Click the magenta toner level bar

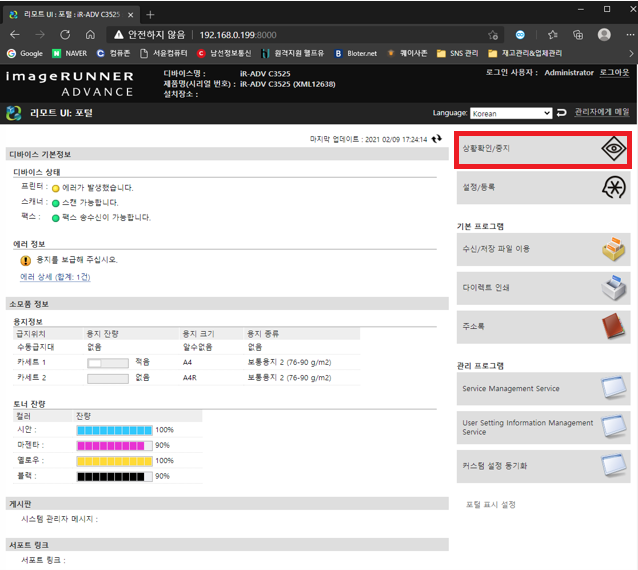point(115,446)
